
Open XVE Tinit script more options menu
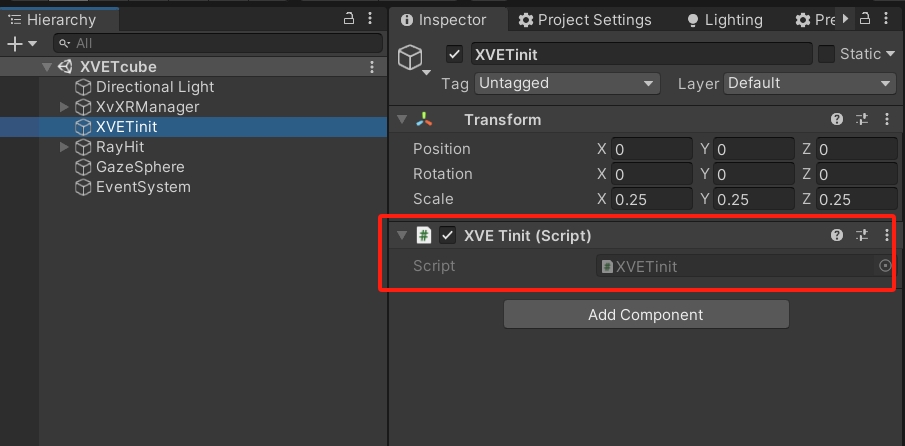click(887, 235)
